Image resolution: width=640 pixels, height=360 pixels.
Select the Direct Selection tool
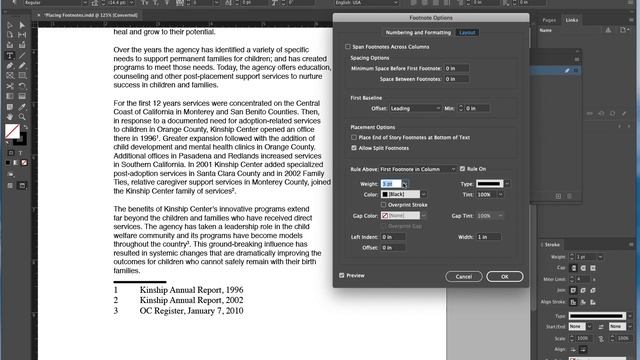click(x=22, y=25)
